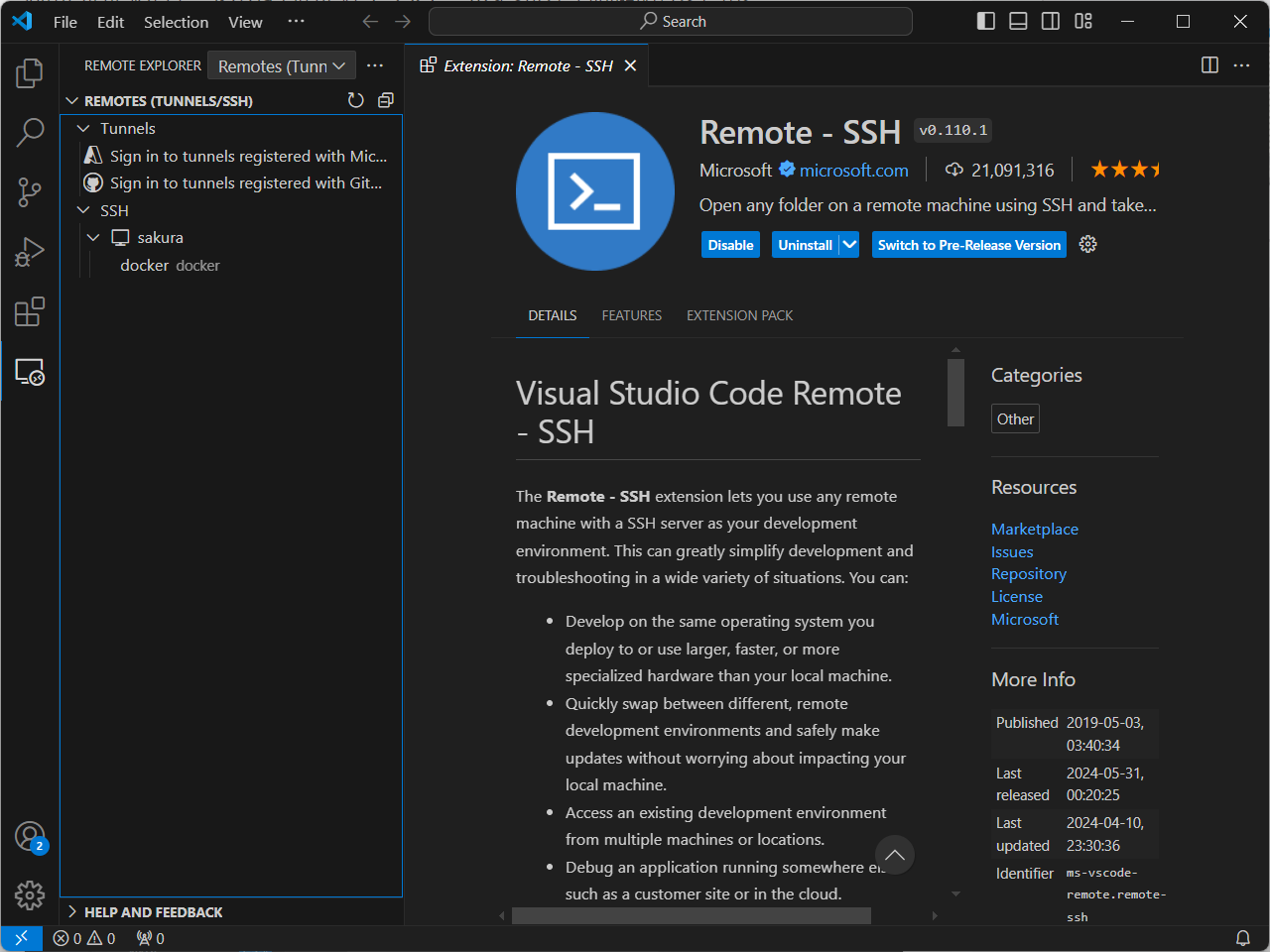The height and width of the screenshot is (952, 1270).
Task: Sign in to tunnels registered with Microsoft
Action: [x=232, y=156]
